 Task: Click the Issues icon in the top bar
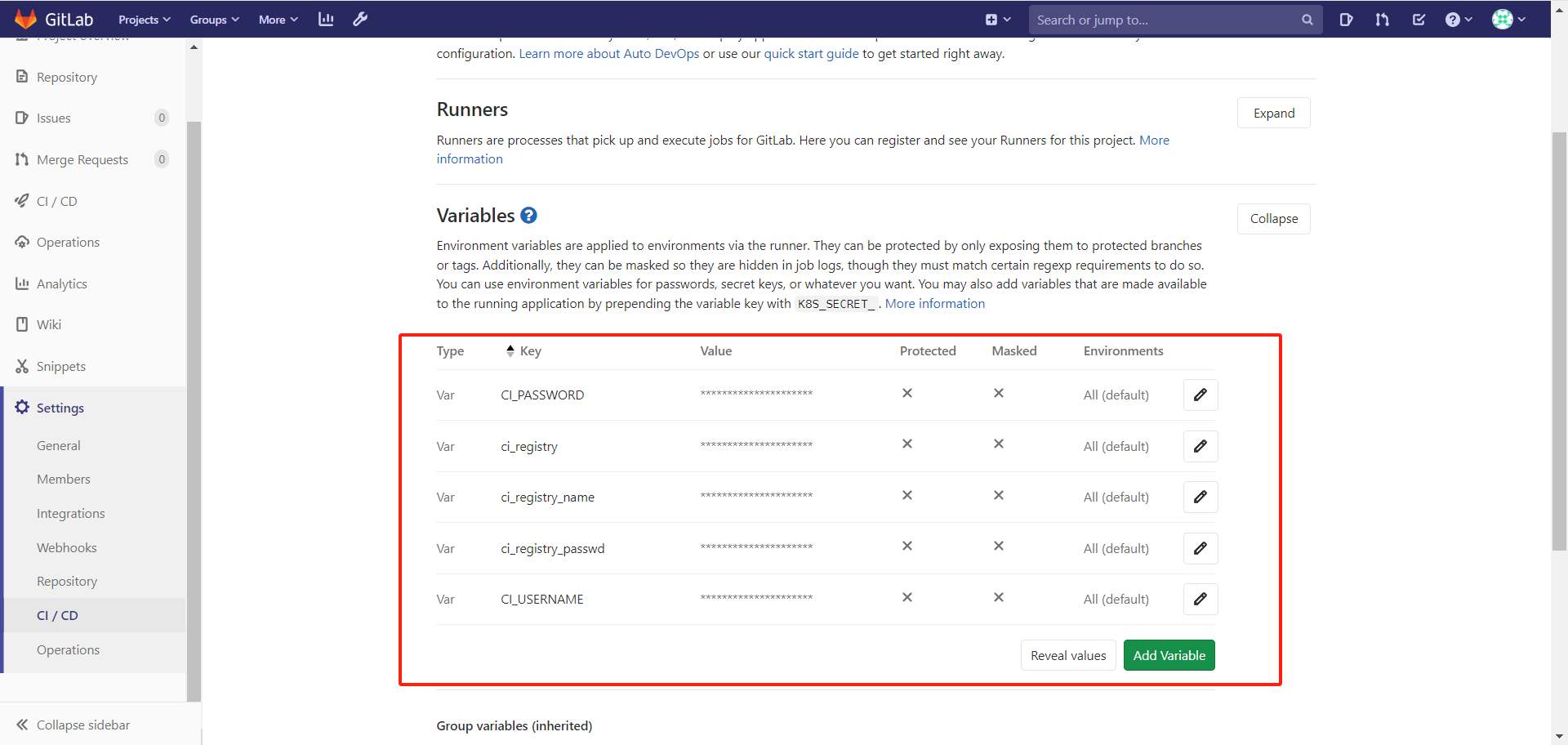[x=1347, y=19]
